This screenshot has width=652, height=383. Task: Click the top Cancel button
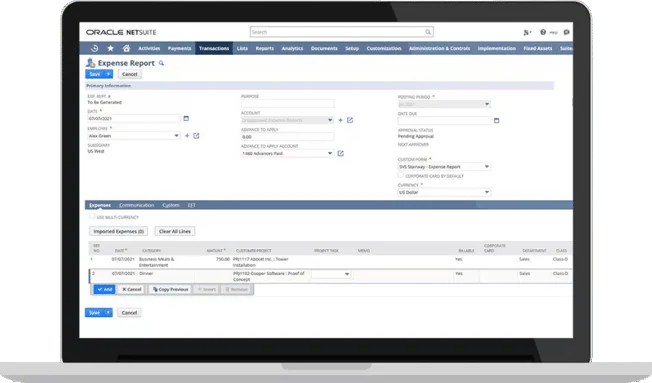pyautogui.click(x=130, y=74)
